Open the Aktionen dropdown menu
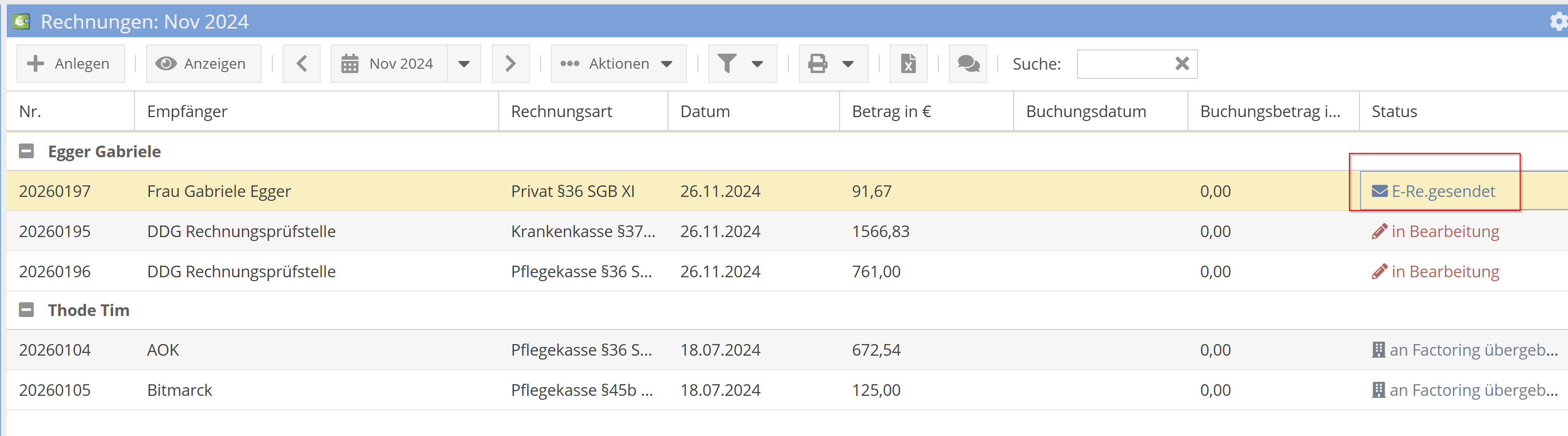The height and width of the screenshot is (436, 1568). click(618, 64)
